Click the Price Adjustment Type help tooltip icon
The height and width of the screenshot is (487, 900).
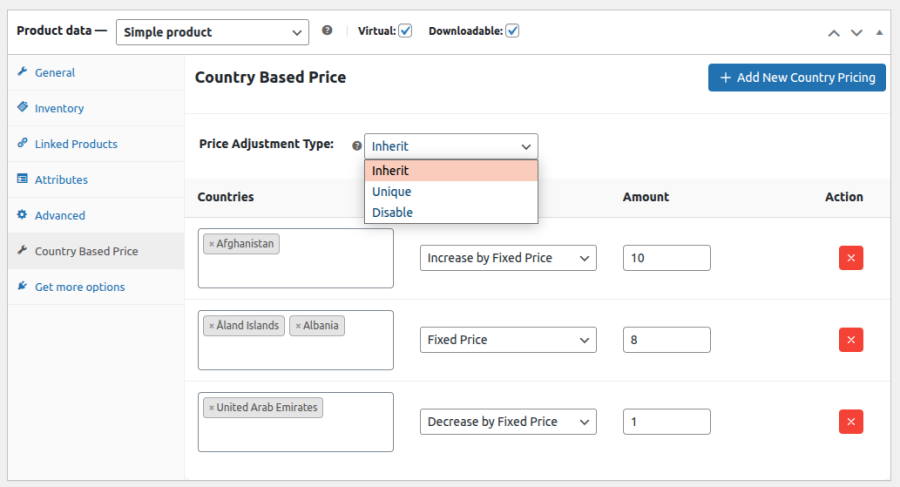[356, 146]
